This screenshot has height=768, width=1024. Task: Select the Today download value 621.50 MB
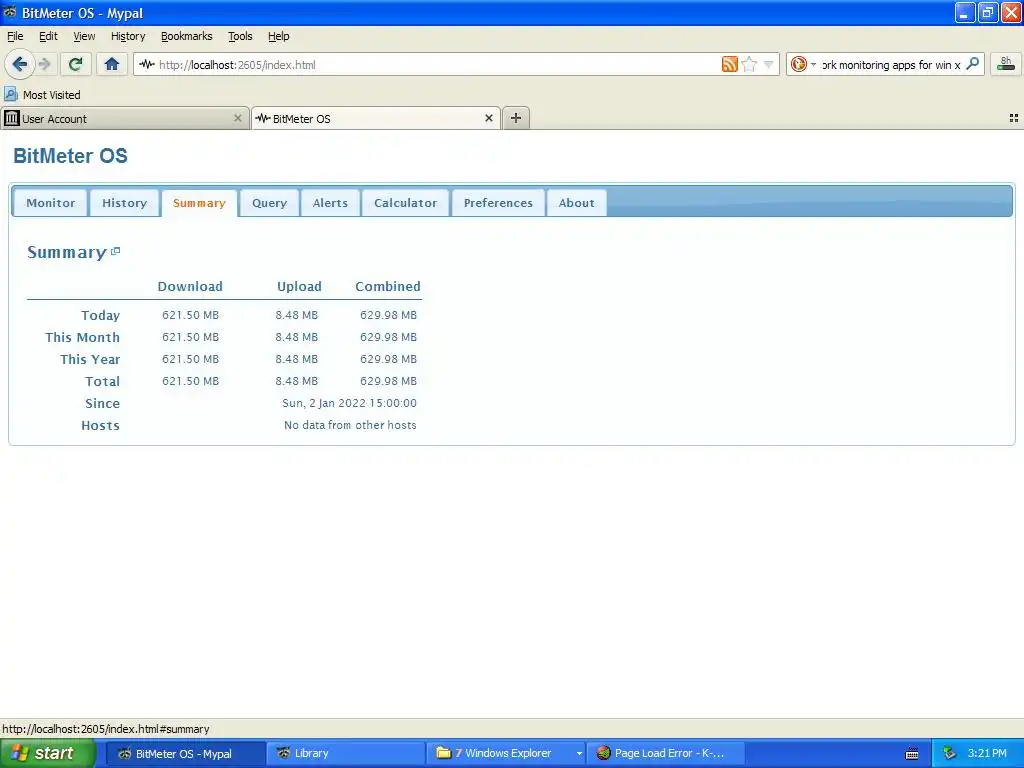(x=190, y=315)
